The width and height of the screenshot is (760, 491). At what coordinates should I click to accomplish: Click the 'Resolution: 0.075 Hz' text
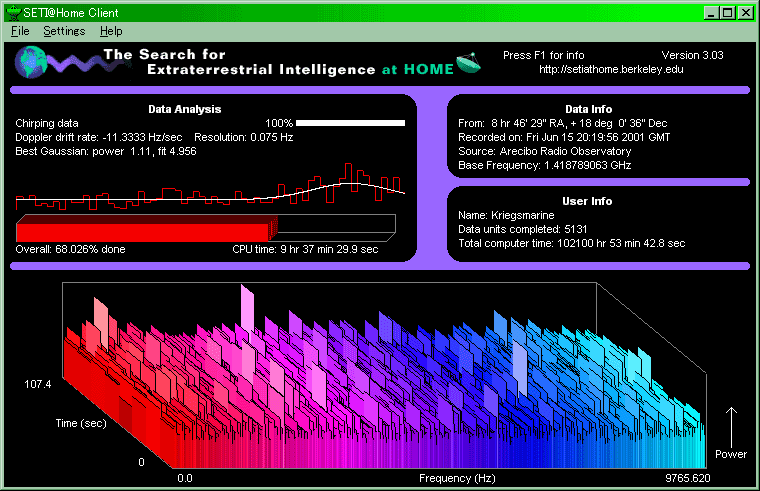244,137
